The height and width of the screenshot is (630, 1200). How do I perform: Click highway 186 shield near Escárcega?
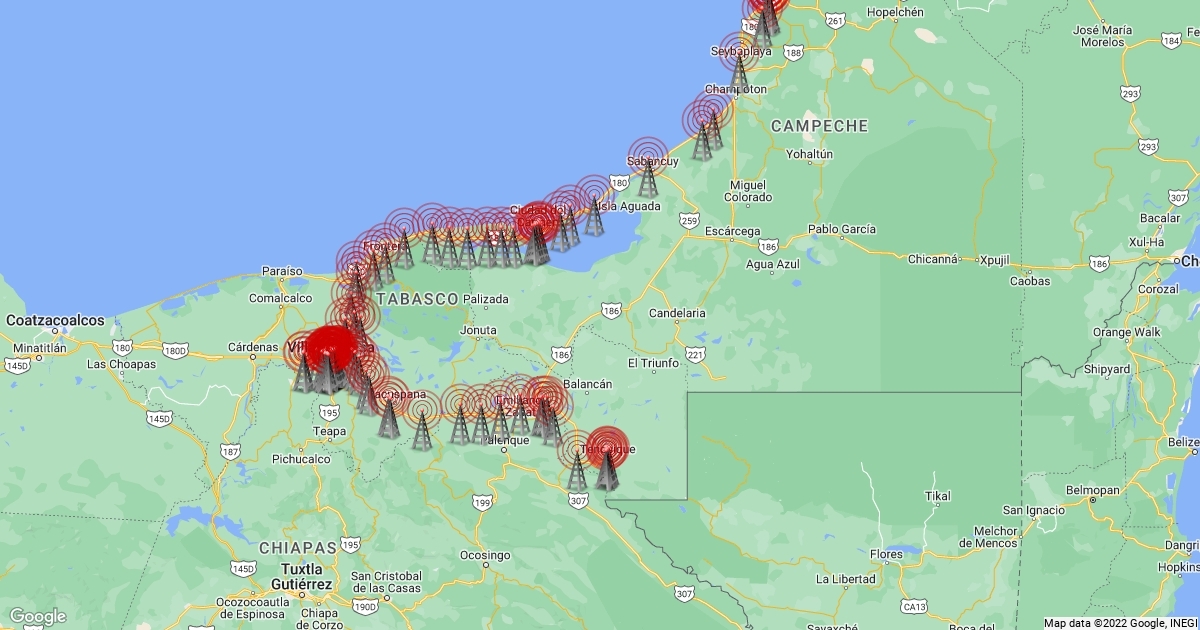(767, 245)
